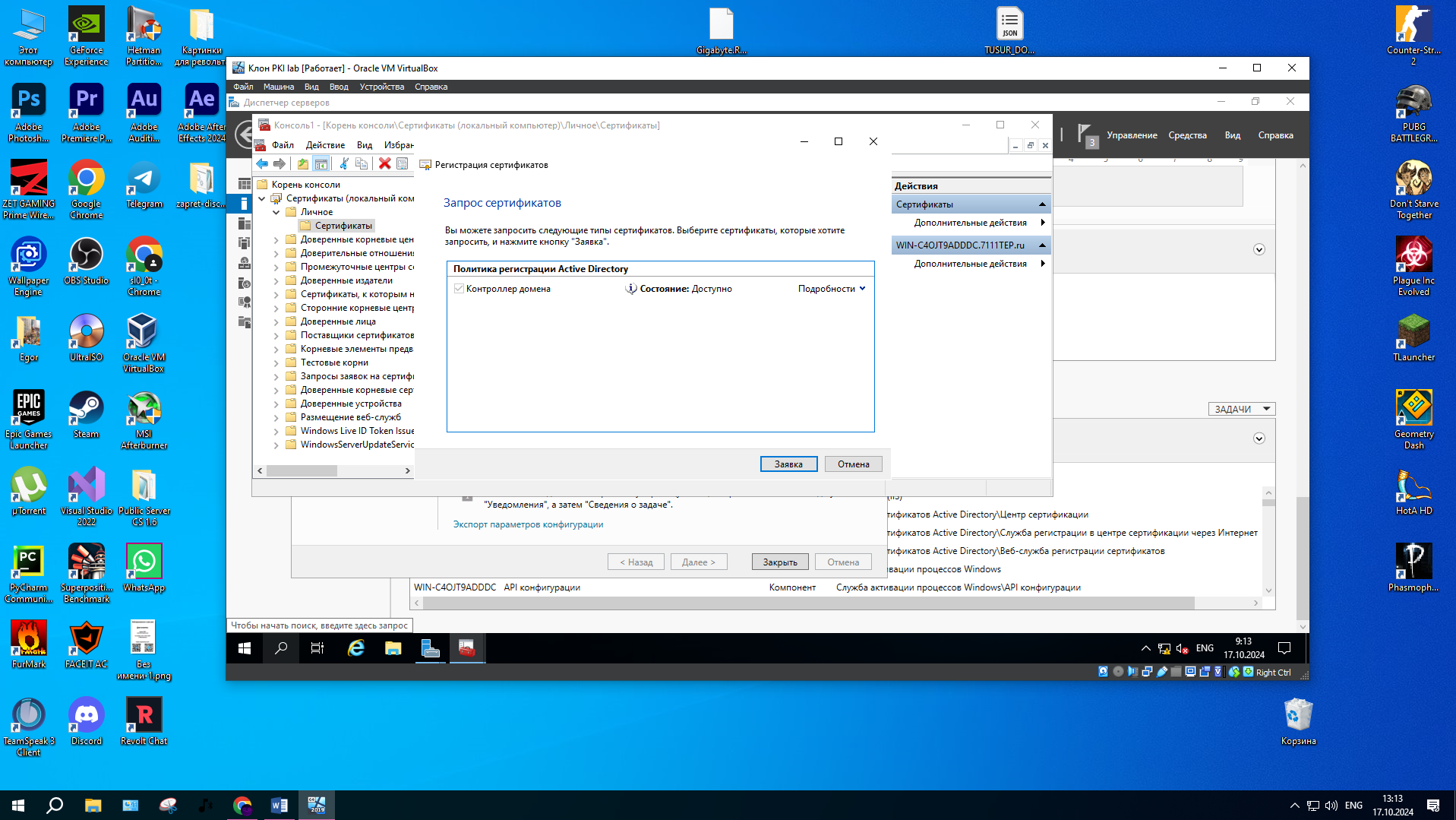Click the Up one level folder icon
The height and width of the screenshot is (820, 1456).
click(303, 164)
